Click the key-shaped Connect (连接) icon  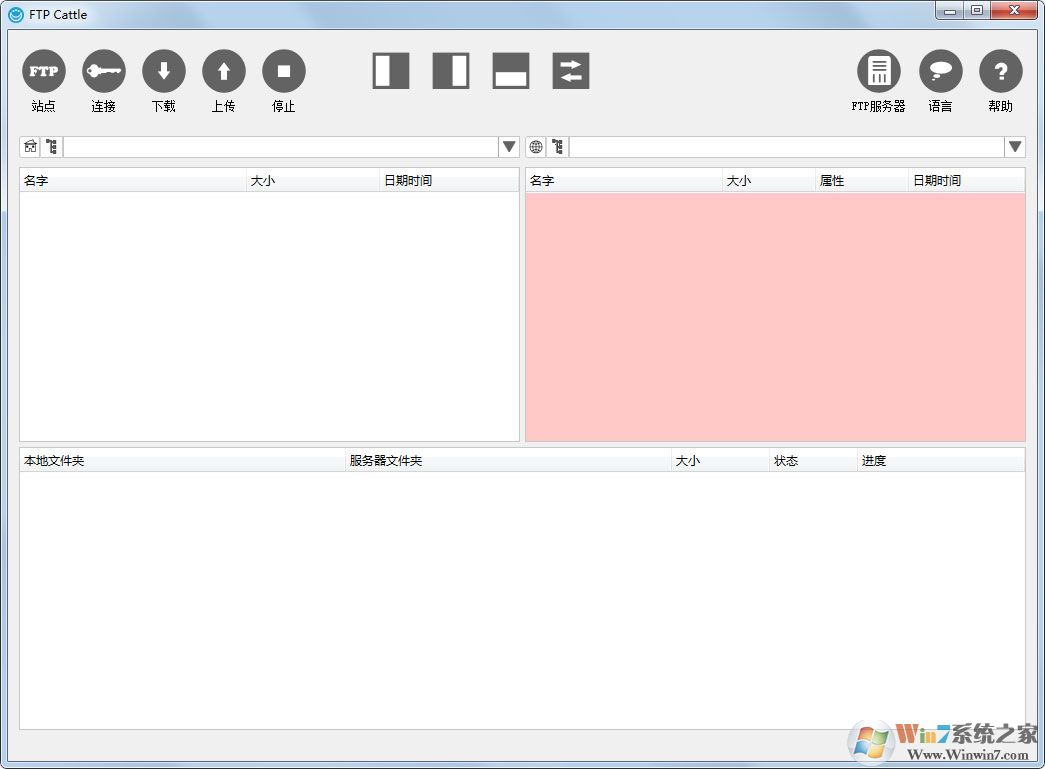pos(104,72)
